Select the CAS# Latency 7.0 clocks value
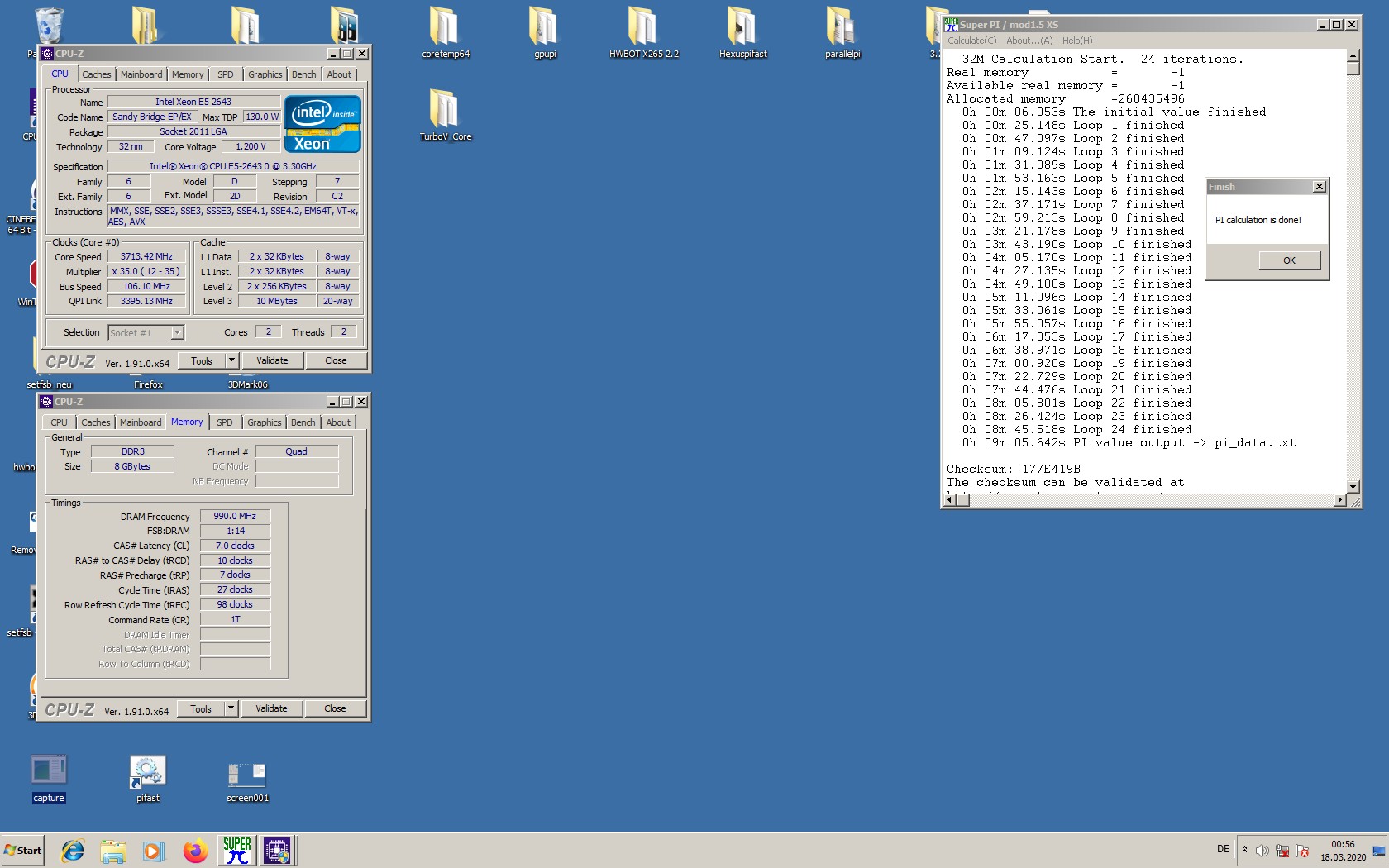The image size is (1389, 868). (x=235, y=546)
